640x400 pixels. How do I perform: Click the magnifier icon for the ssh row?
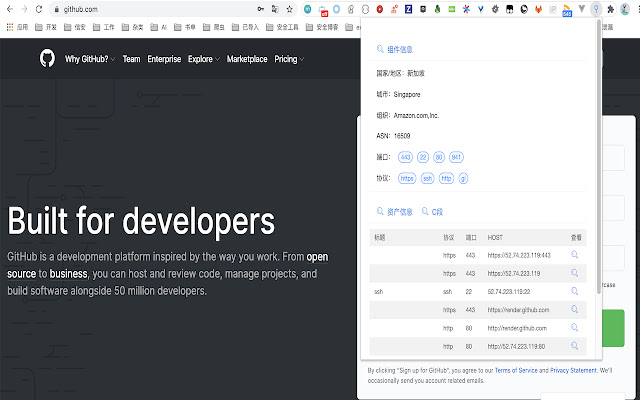575,291
